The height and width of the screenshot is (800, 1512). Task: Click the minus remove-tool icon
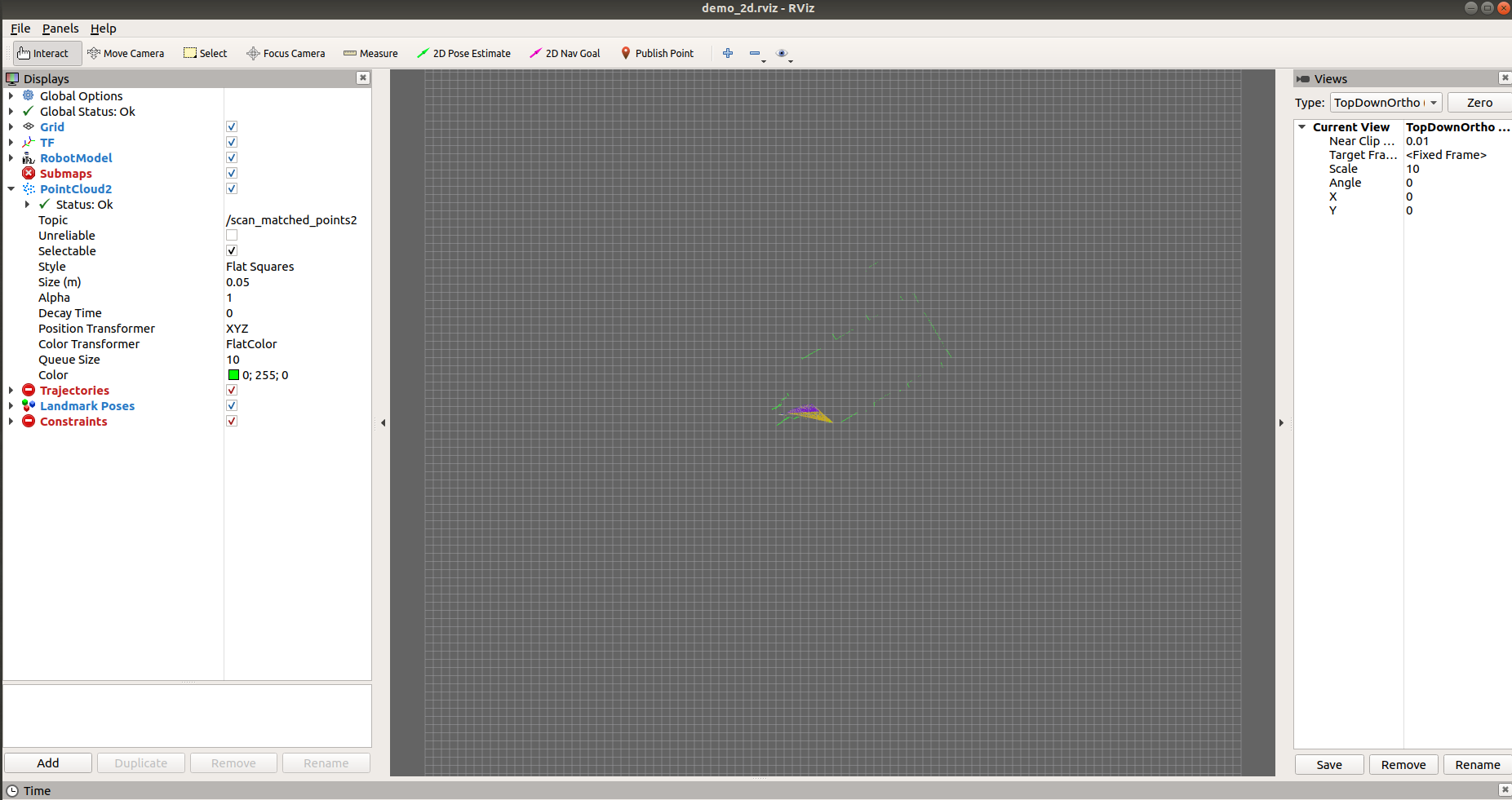pyautogui.click(x=755, y=54)
